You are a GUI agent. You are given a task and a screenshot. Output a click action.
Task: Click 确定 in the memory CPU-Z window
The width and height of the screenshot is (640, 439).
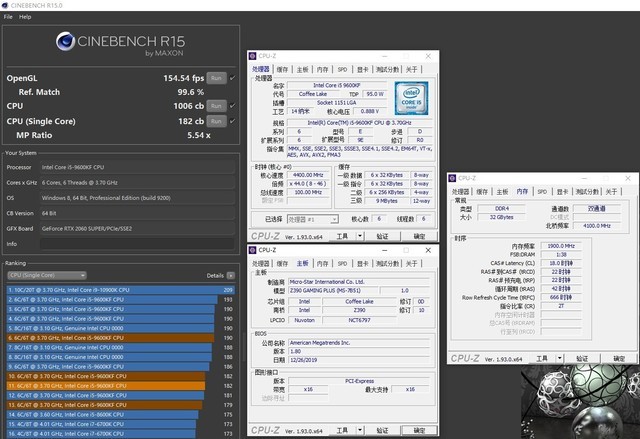pos(619,358)
